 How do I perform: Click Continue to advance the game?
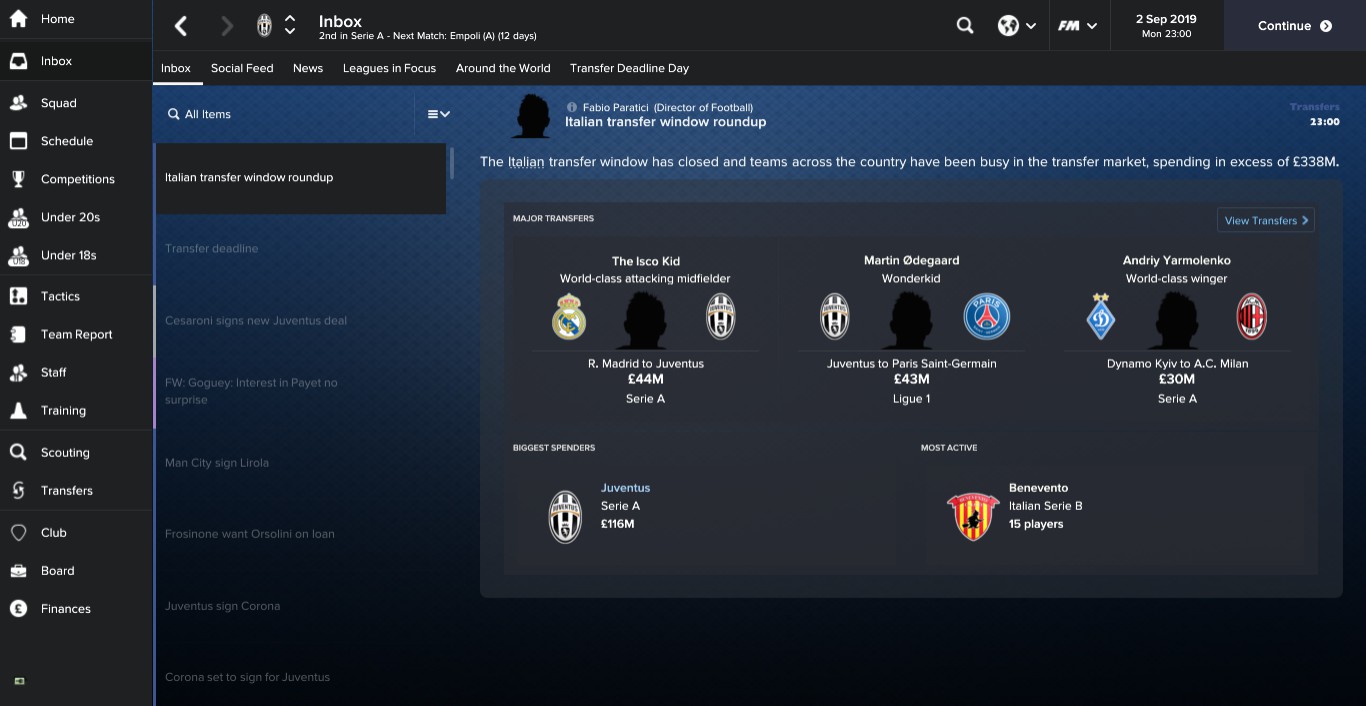pos(1295,26)
